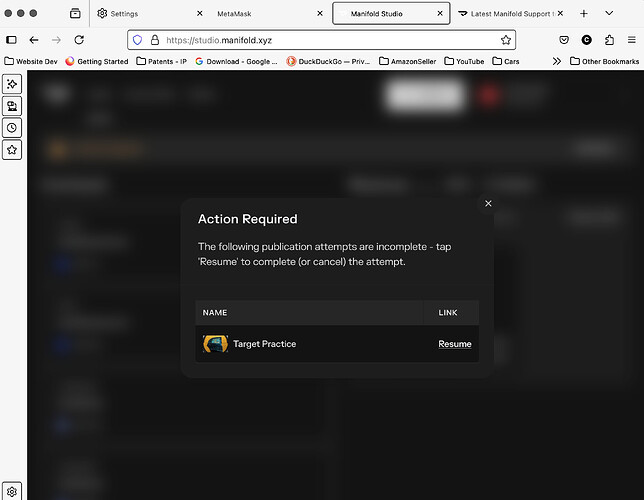This screenshot has height=500, width=644.
Task: Open sidebar settings gear icon
Action: click(x=12, y=491)
